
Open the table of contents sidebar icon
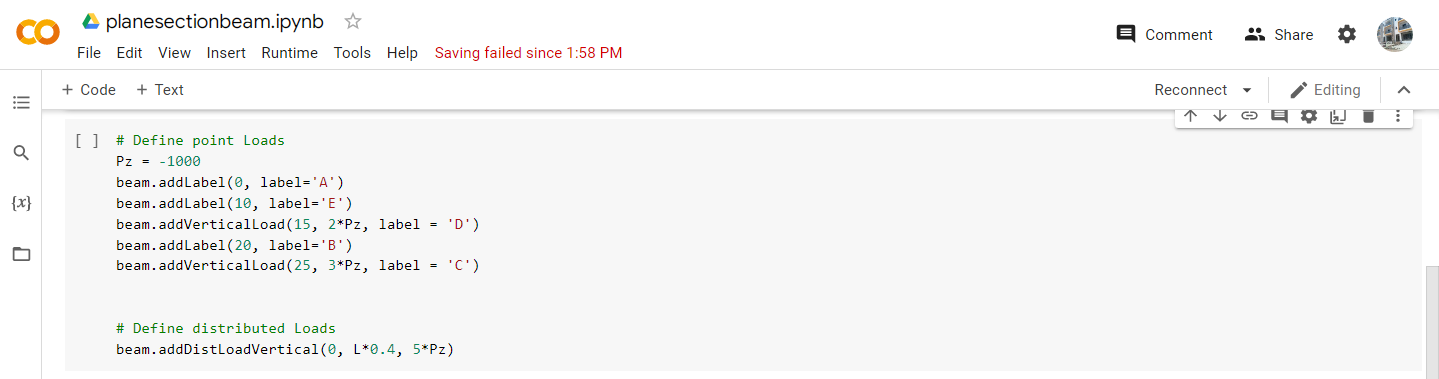[21, 102]
